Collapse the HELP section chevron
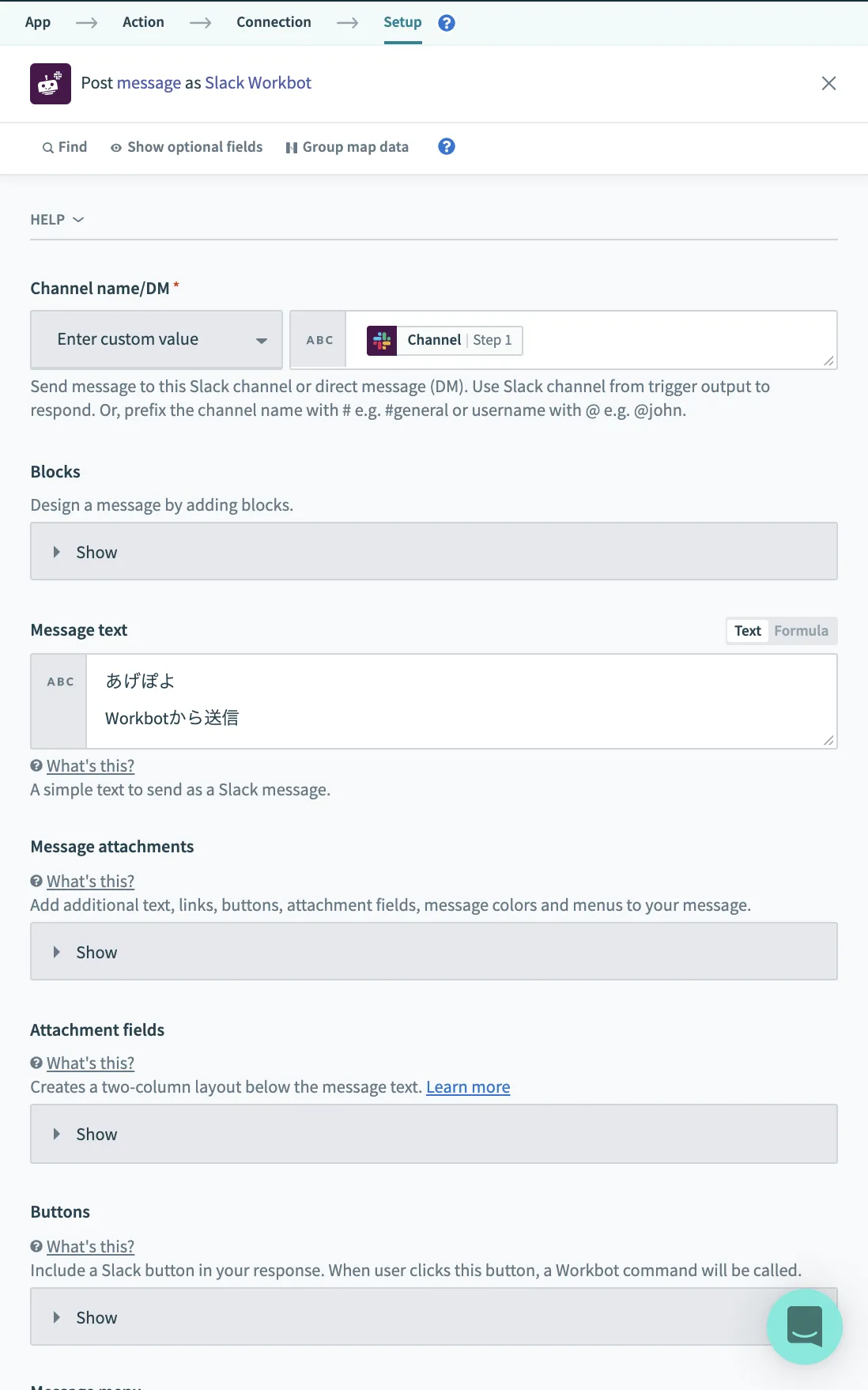This screenshot has width=868, height=1390. [78, 220]
